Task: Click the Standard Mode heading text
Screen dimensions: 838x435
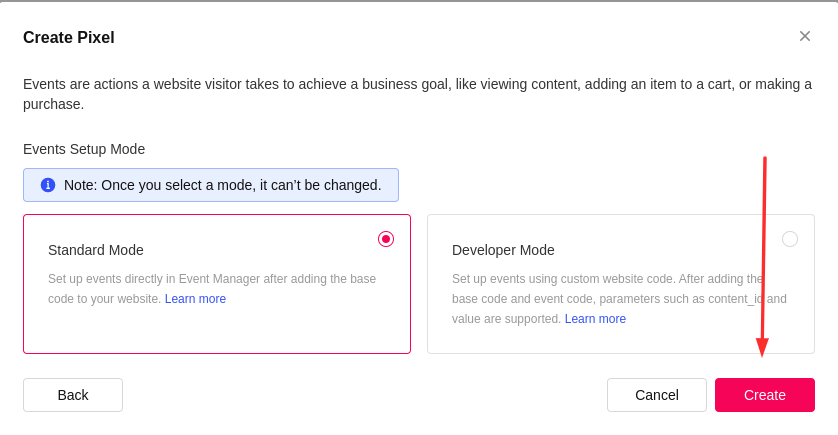Action: click(96, 250)
